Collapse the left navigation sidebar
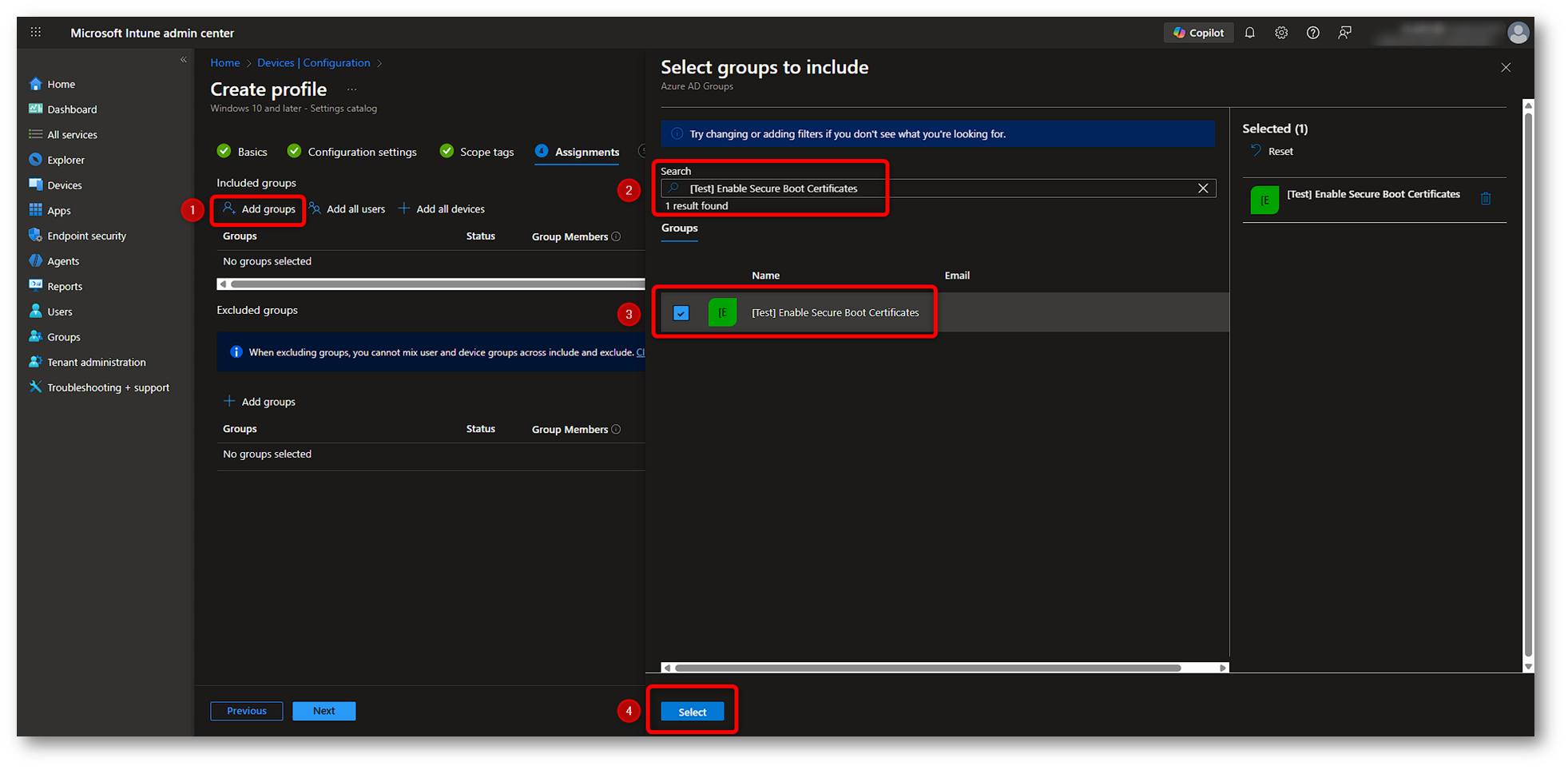The width and height of the screenshot is (1568, 770). [x=183, y=60]
